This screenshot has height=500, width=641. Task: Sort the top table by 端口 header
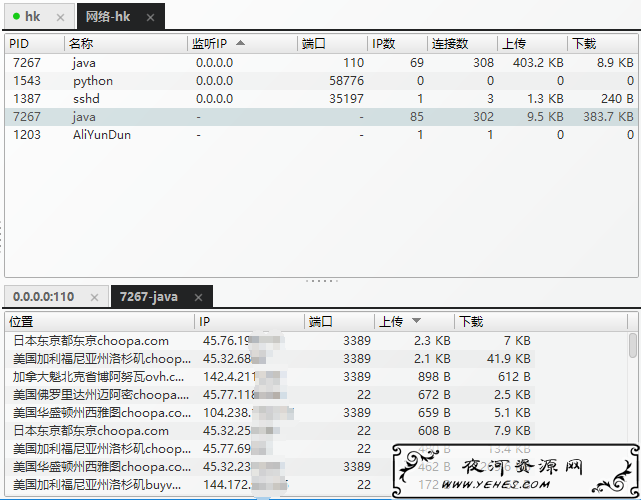tap(332, 43)
